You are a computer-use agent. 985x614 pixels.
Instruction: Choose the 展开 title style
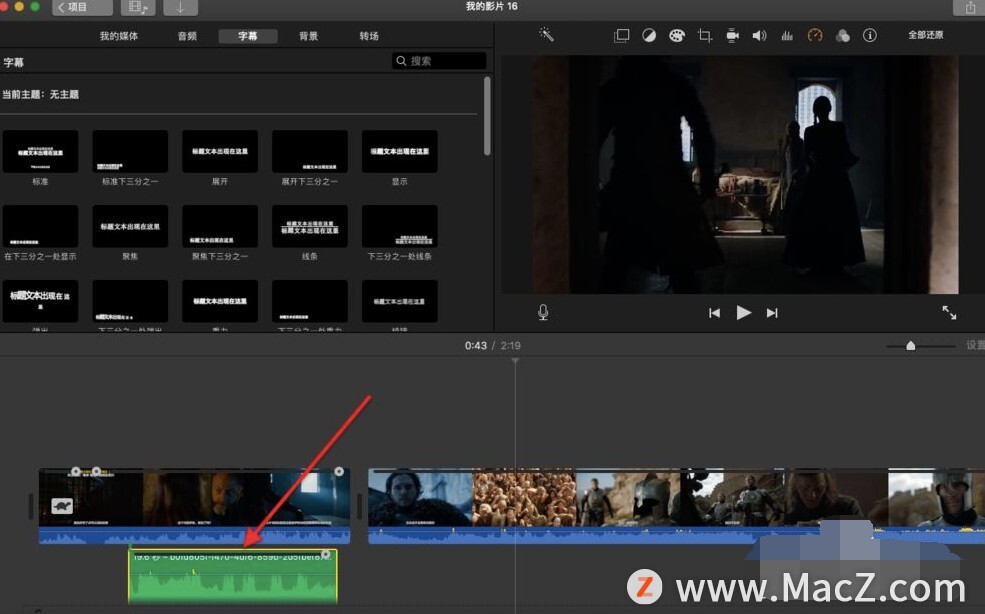(220, 151)
